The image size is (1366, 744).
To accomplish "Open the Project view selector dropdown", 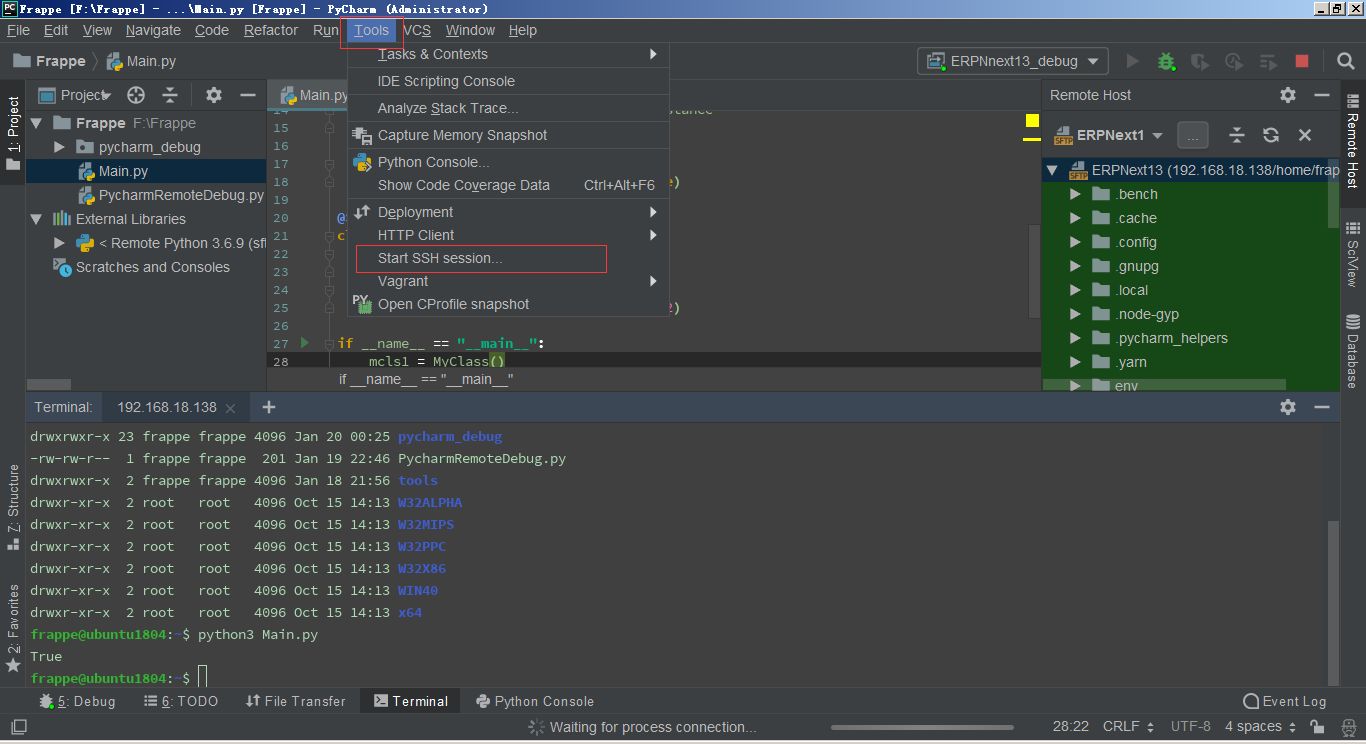I will point(74,95).
